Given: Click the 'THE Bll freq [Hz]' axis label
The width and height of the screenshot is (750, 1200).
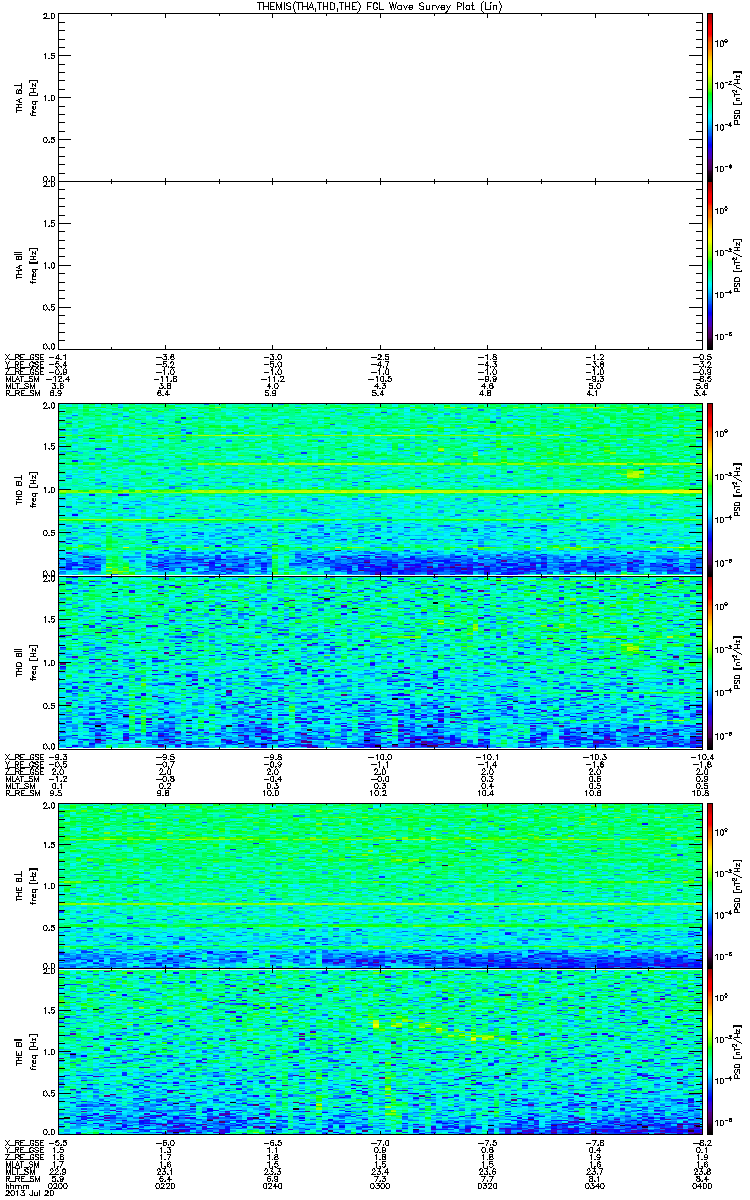Looking at the screenshot, I should pyautogui.click(x=26, y=1052).
